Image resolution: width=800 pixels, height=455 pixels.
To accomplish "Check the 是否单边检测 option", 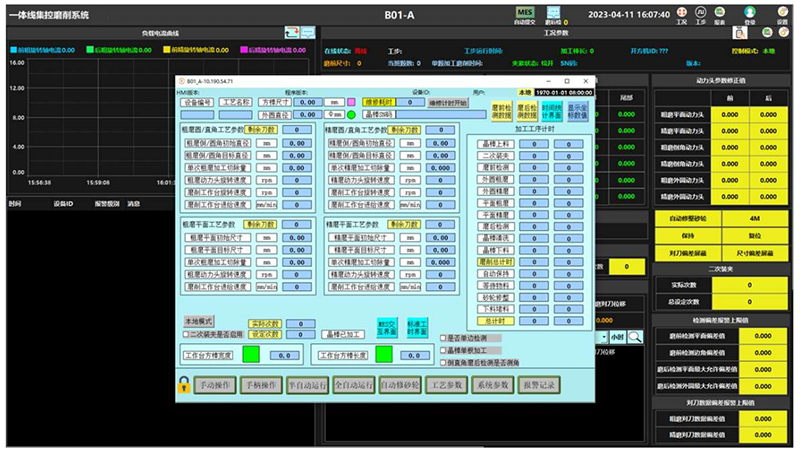I will pyautogui.click(x=444, y=338).
